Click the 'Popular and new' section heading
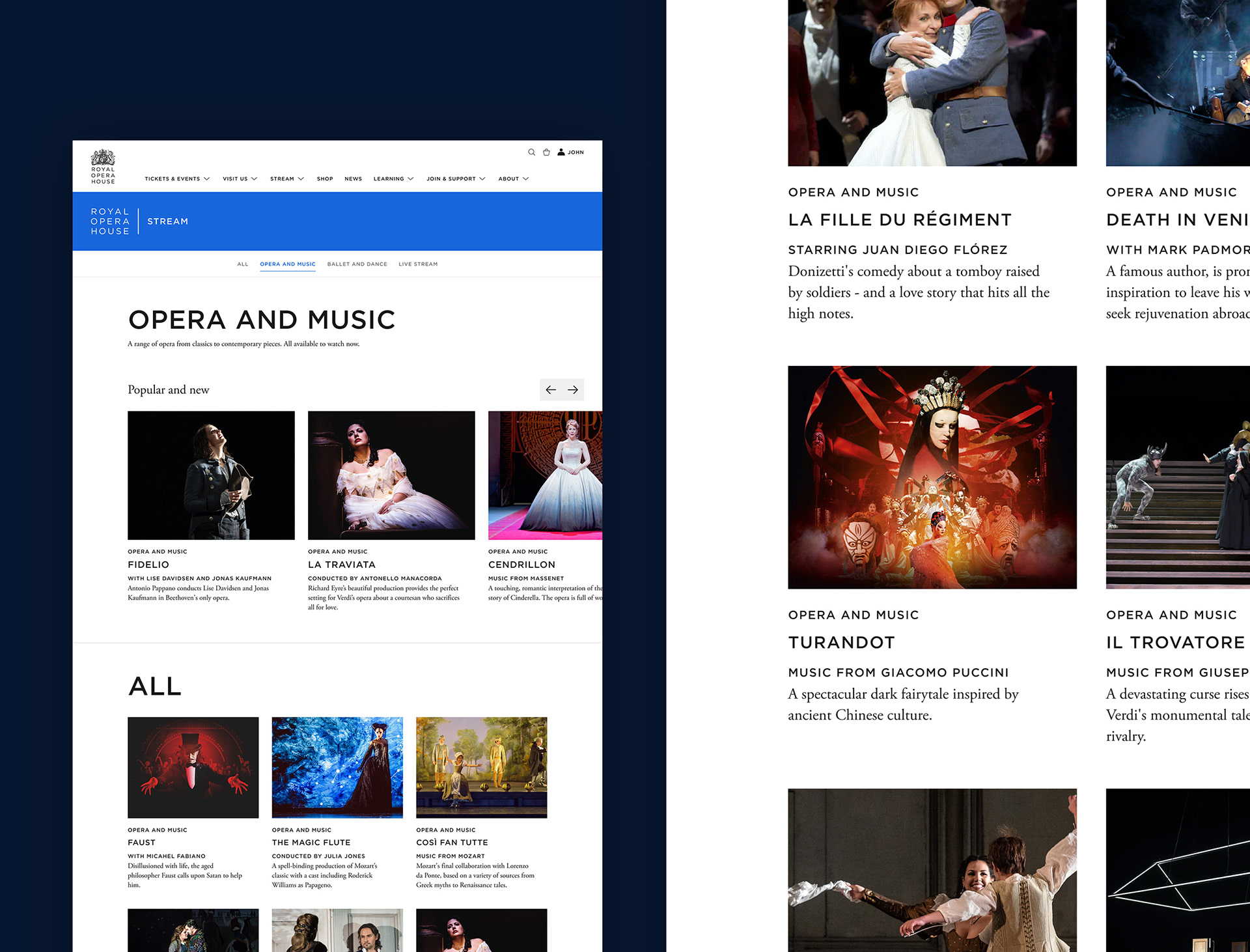The height and width of the screenshot is (952, 1250). pyautogui.click(x=168, y=389)
